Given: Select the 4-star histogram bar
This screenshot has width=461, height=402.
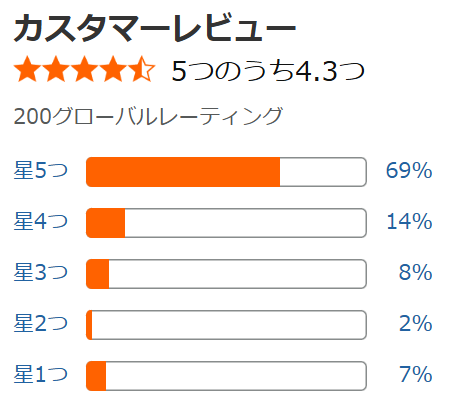Looking at the screenshot, I should [226, 223].
